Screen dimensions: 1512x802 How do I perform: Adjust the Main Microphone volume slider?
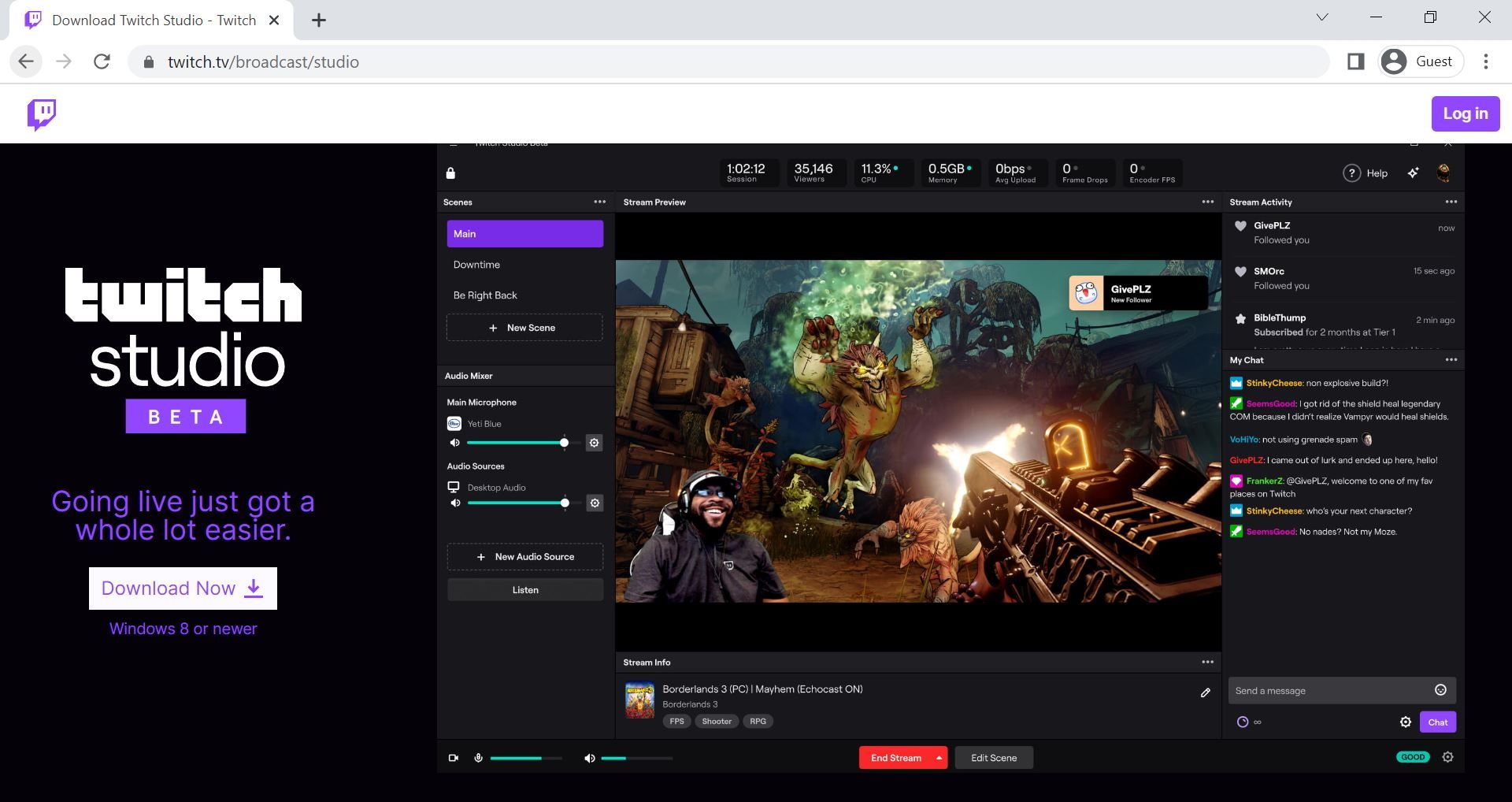(x=565, y=443)
